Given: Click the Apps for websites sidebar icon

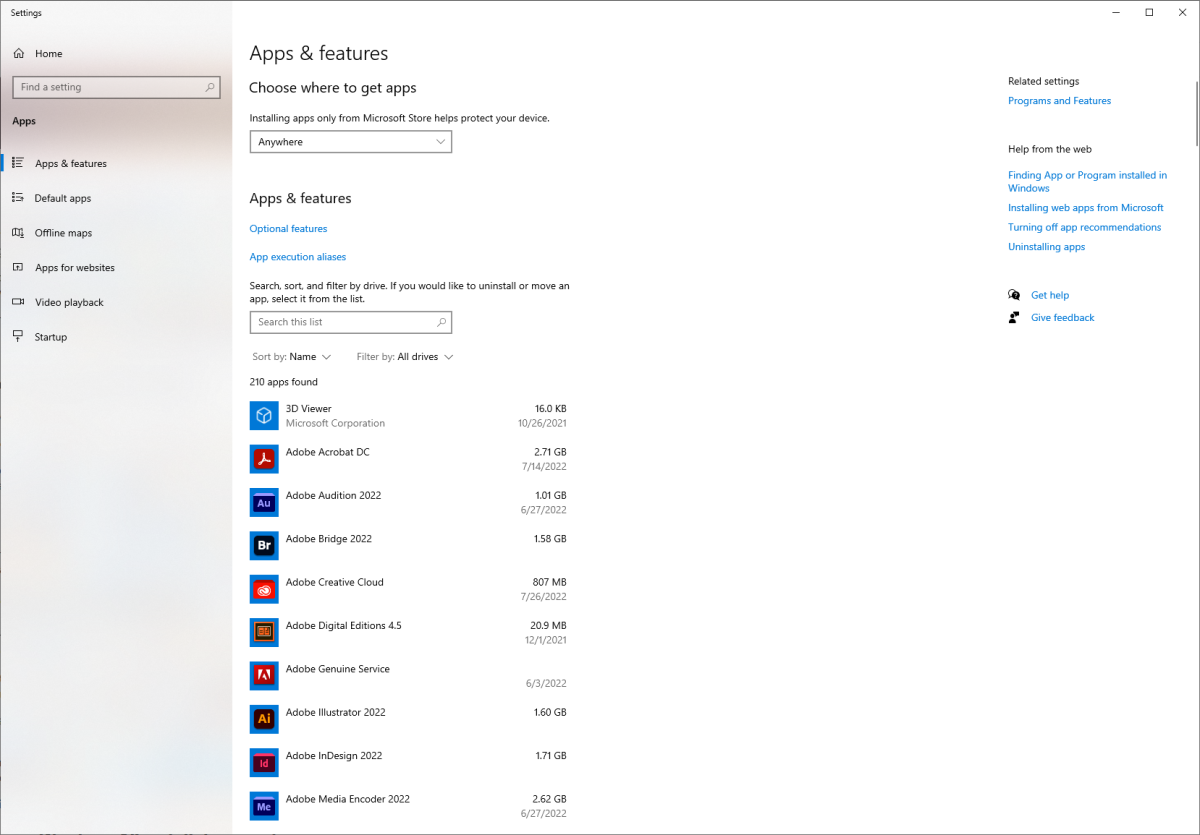Looking at the screenshot, I should 18,268.
